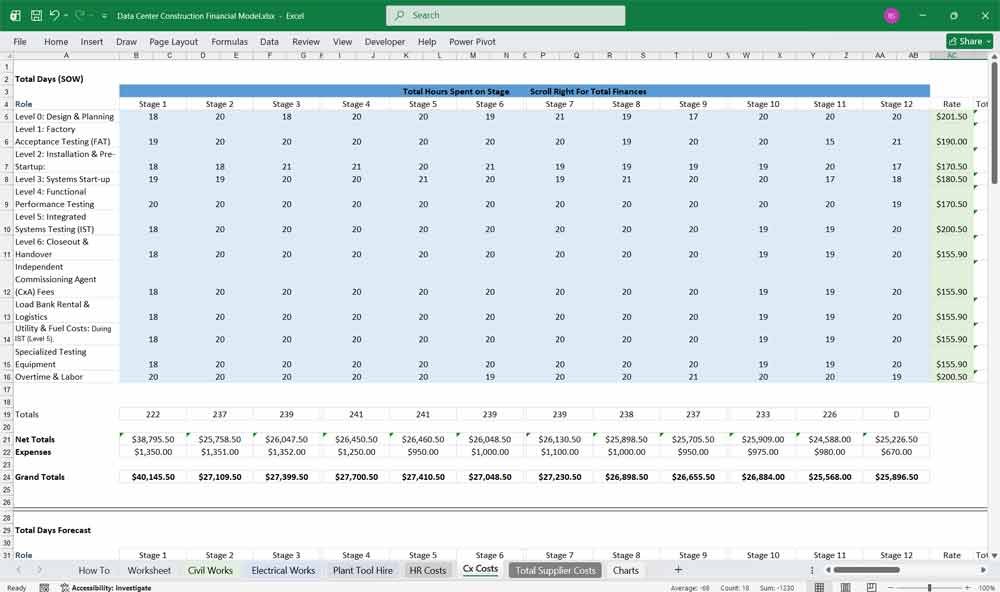The image size is (1000, 592).
Task: Click the Grand Total $25,896.50 cell
Action: coord(896,477)
